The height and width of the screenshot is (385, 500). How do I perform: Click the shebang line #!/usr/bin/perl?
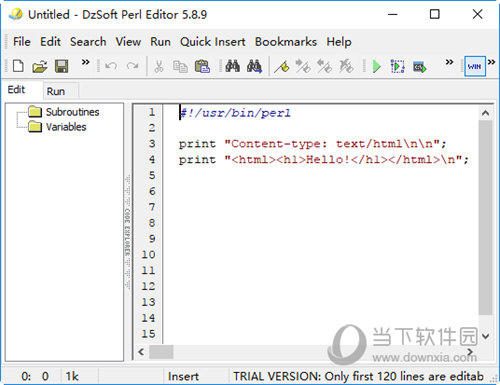(235, 113)
